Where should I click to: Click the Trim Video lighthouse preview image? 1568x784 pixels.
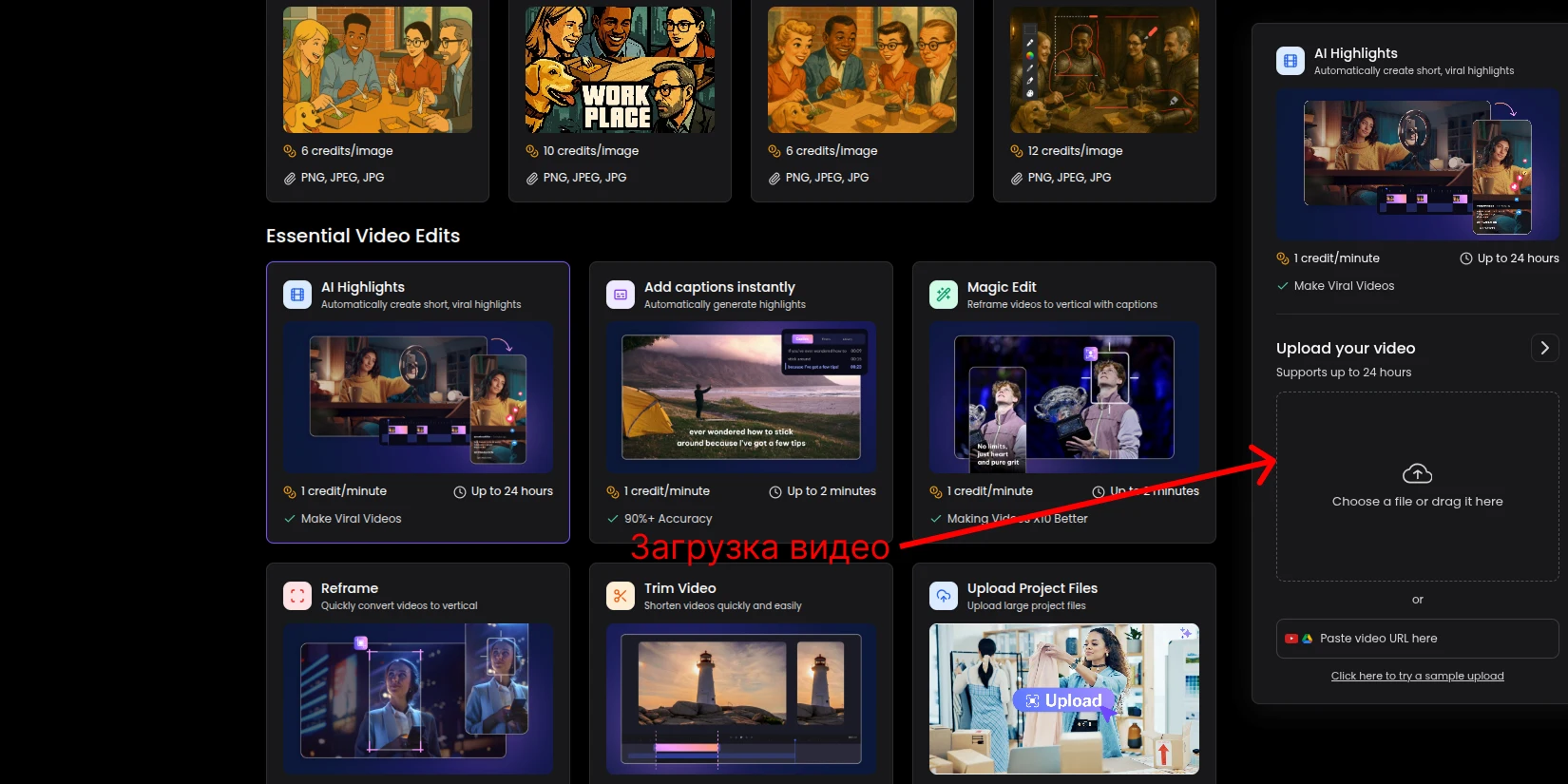click(x=741, y=698)
